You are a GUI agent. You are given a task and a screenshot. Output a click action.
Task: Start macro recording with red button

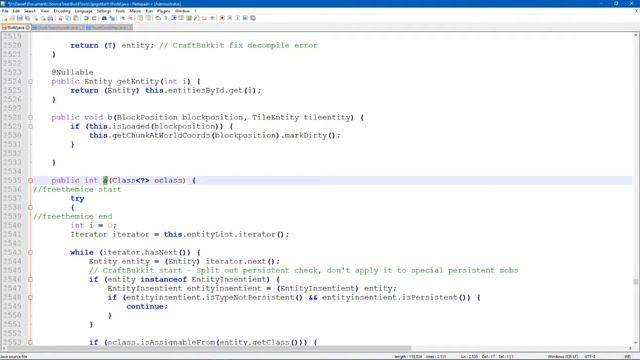(222, 18)
